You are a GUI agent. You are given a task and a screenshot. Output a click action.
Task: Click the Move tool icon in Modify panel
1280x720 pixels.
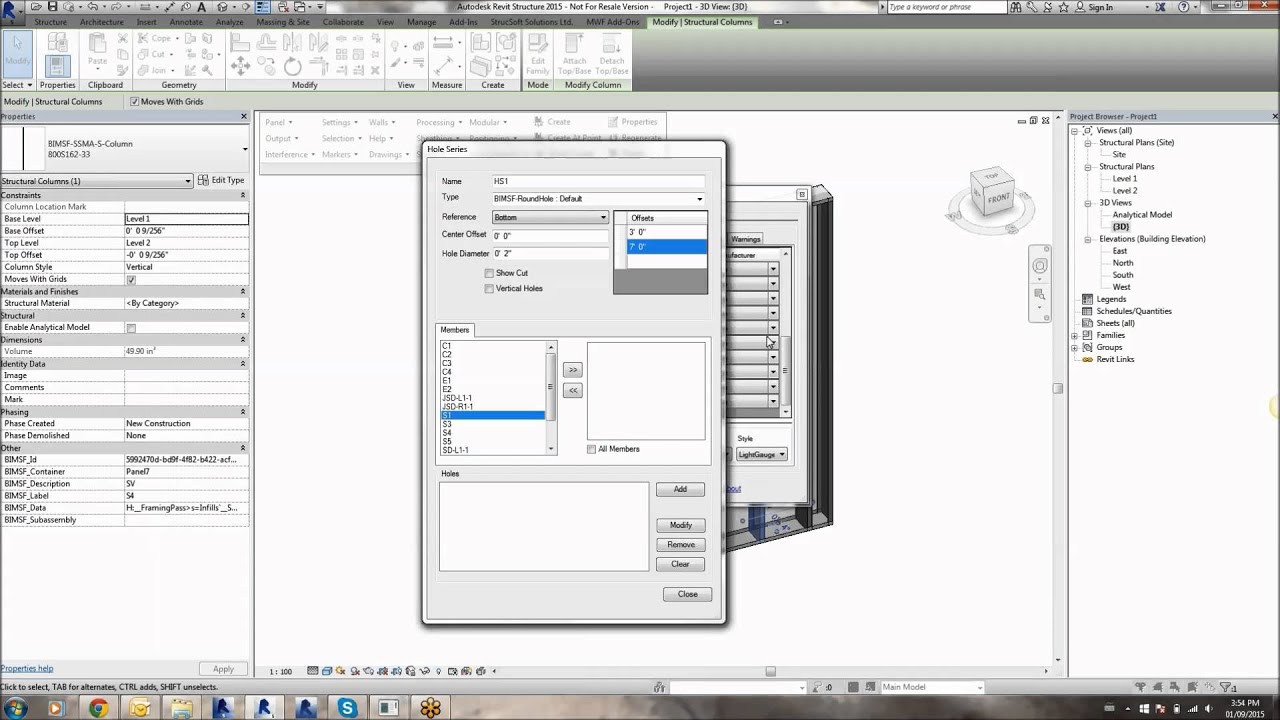[240, 66]
